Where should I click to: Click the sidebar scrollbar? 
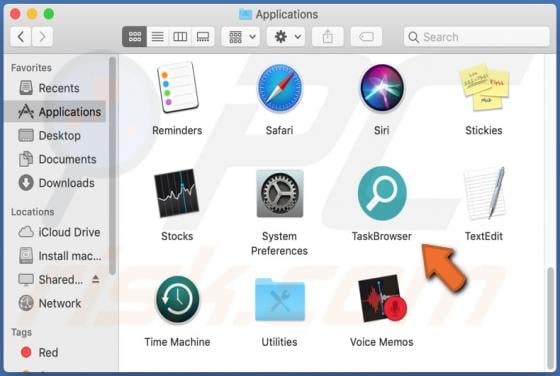(x=112, y=166)
